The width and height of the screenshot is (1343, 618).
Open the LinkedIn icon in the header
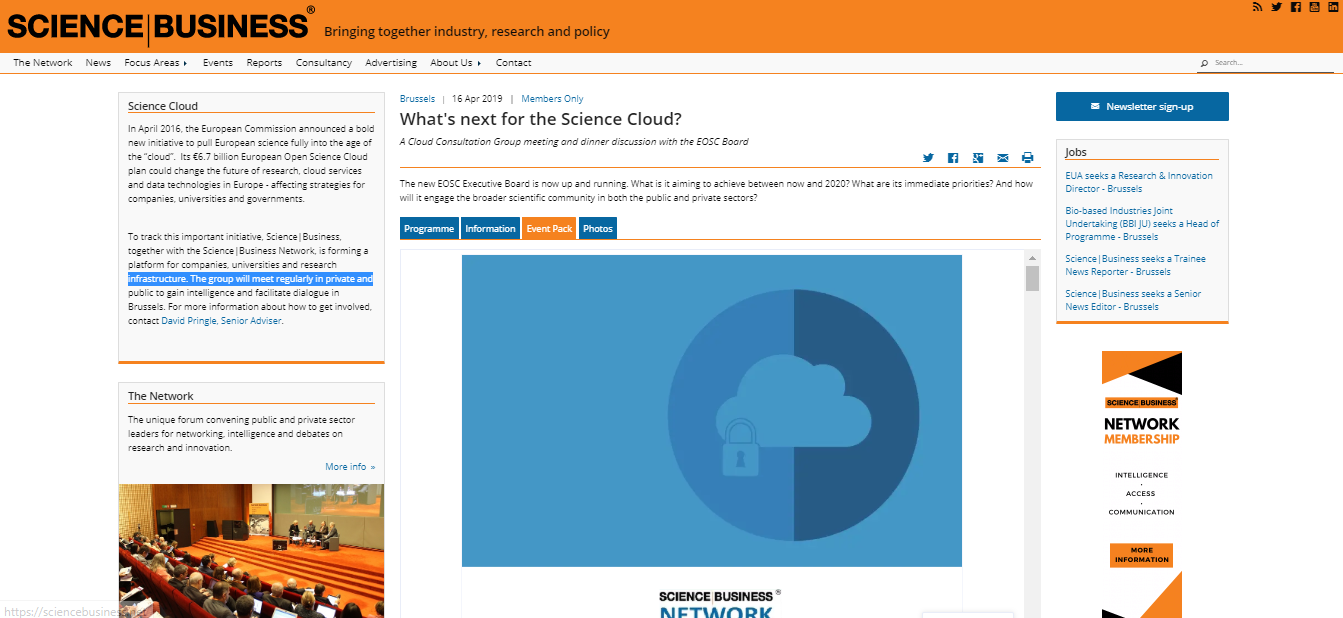pos(1334,7)
